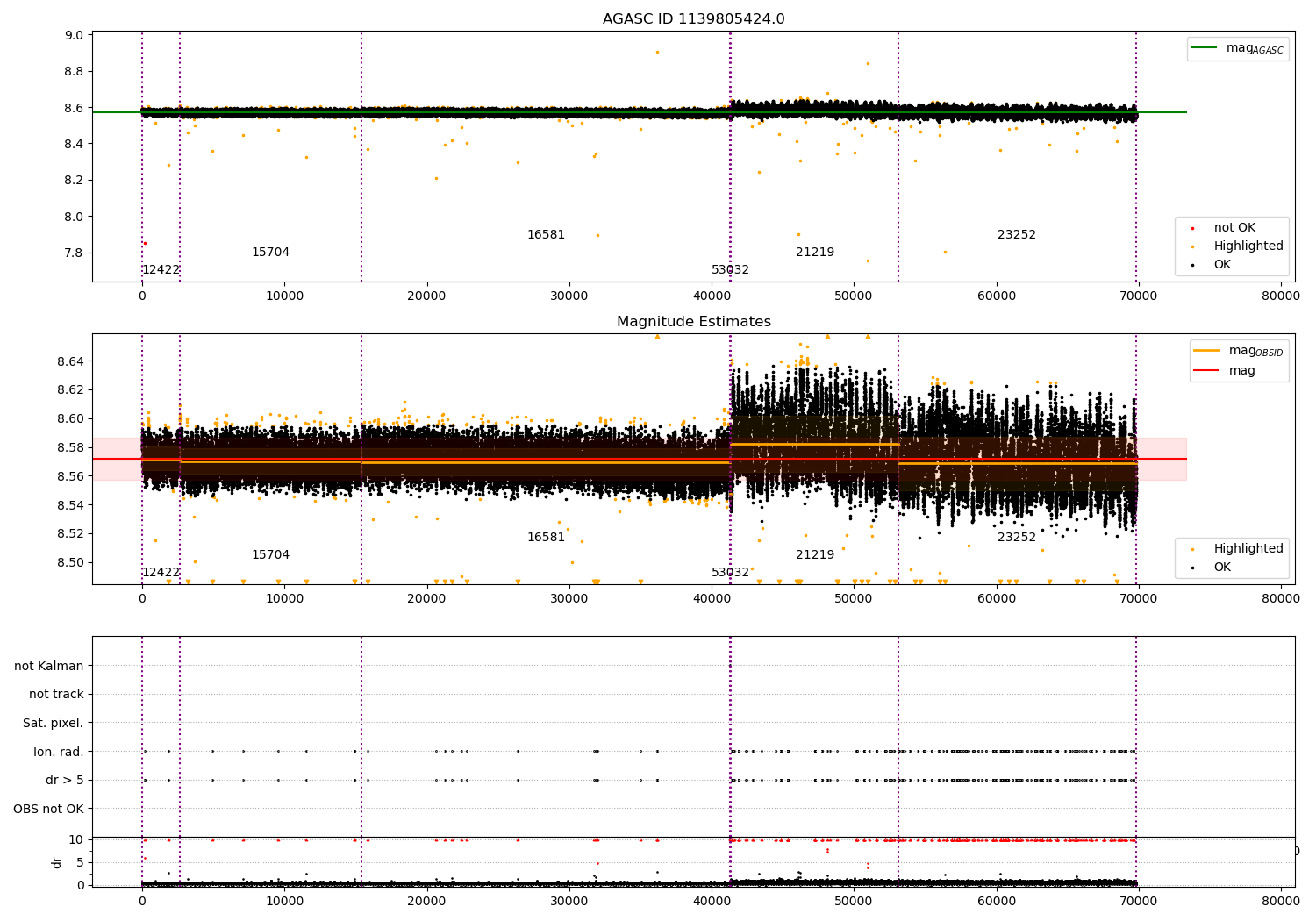Click obsid label 53032 in Magnitude Estimates plot
Image resolution: width=1316 pixels, height=921 pixels.
click(x=730, y=573)
